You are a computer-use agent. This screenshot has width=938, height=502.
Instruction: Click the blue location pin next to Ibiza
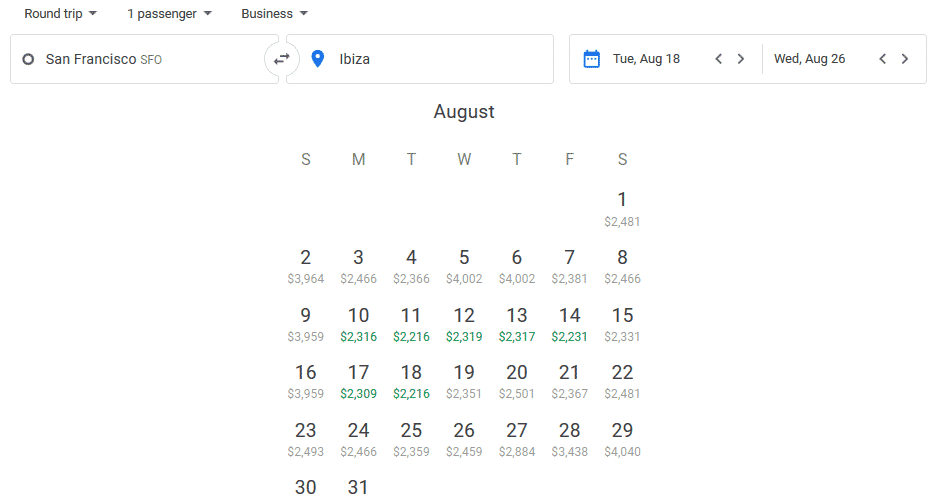pyautogui.click(x=318, y=59)
